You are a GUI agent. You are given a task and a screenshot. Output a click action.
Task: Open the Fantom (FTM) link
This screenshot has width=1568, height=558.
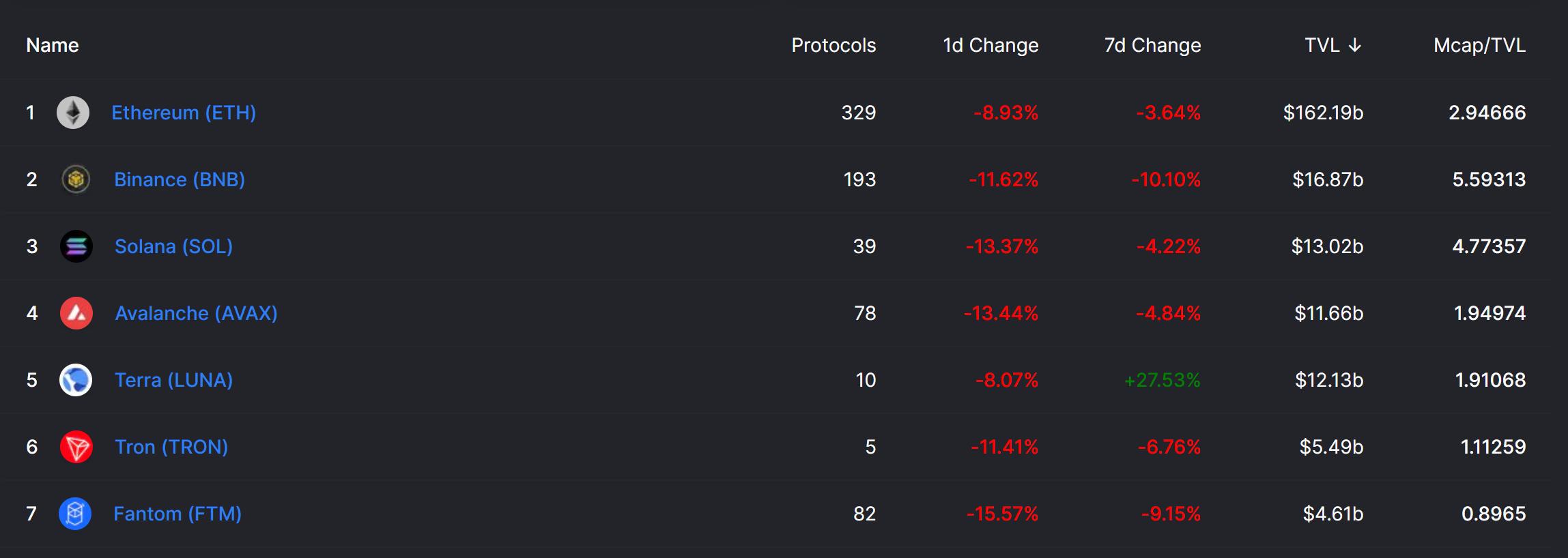click(x=177, y=514)
